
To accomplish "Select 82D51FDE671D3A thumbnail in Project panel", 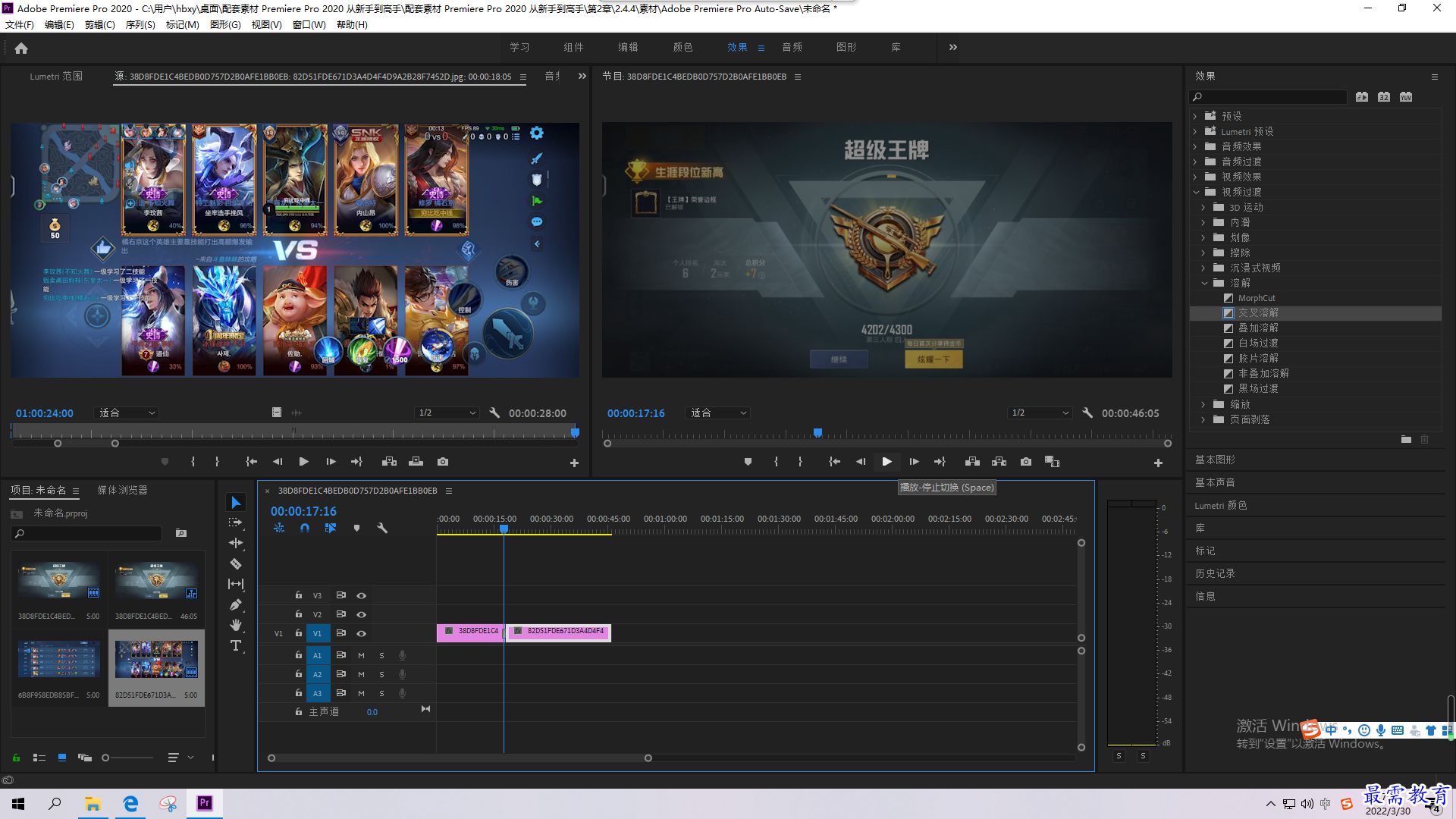I will coord(156,661).
